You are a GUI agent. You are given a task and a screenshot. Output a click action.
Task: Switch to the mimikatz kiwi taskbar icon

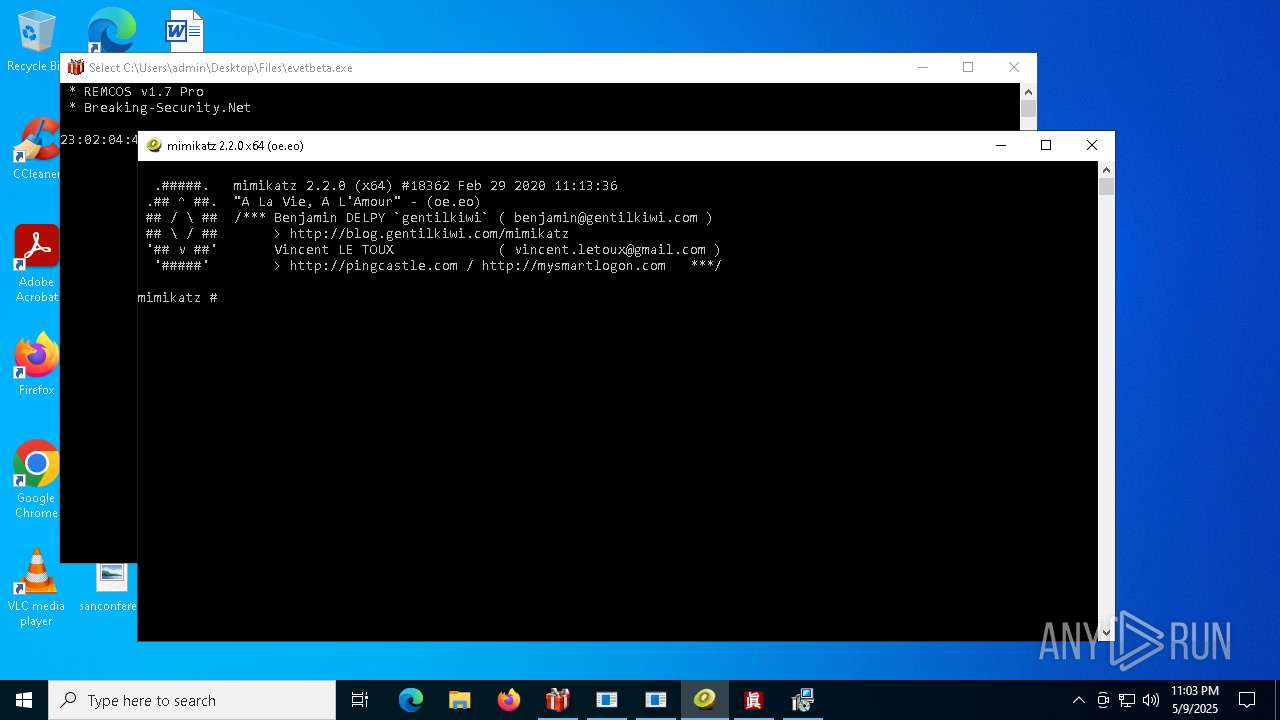coord(704,700)
